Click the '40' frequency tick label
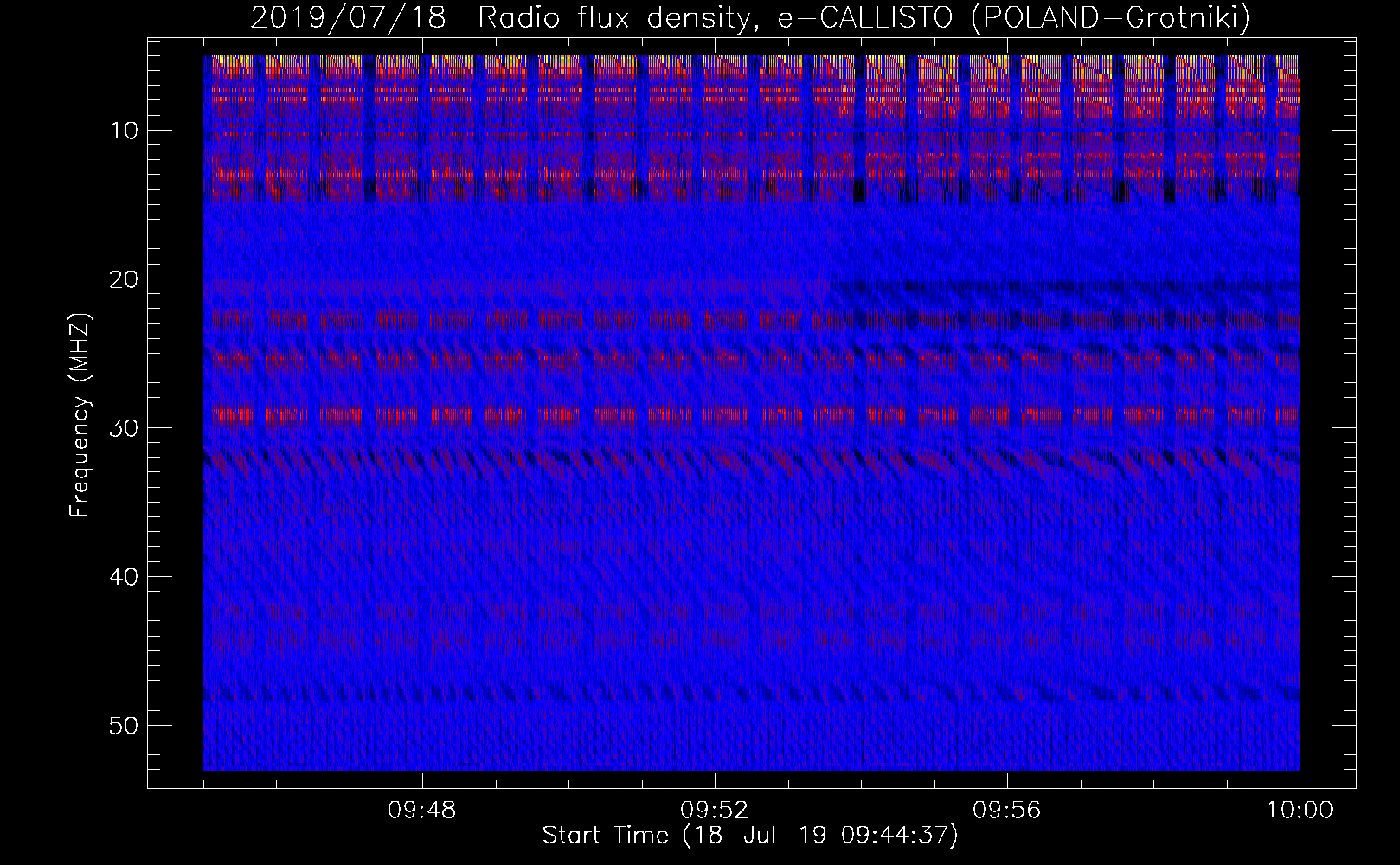This screenshot has height=865, width=1400. pos(124,577)
